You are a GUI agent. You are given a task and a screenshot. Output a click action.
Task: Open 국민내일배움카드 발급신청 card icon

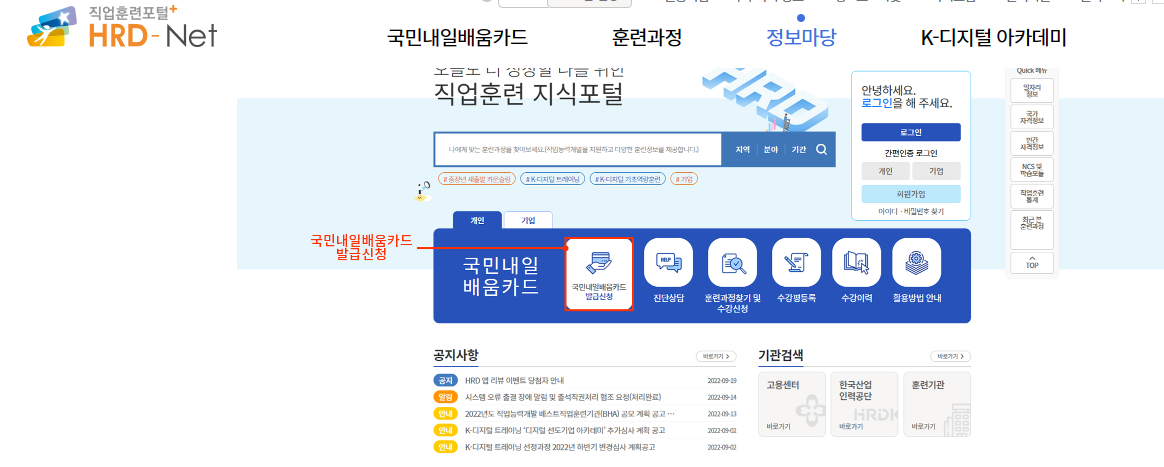coord(599,274)
